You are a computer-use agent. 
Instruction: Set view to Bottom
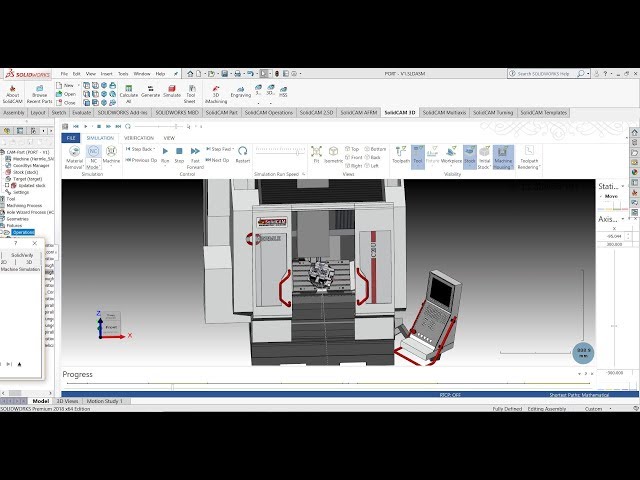(375, 149)
